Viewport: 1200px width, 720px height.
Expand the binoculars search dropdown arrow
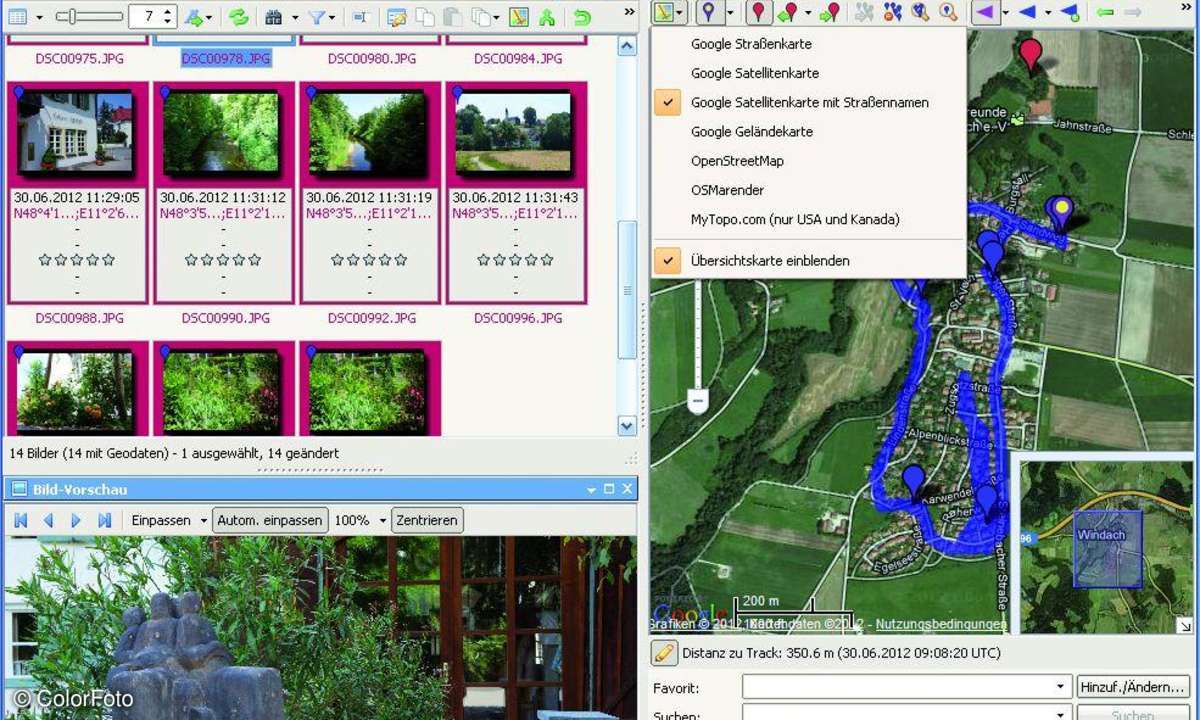pos(294,17)
